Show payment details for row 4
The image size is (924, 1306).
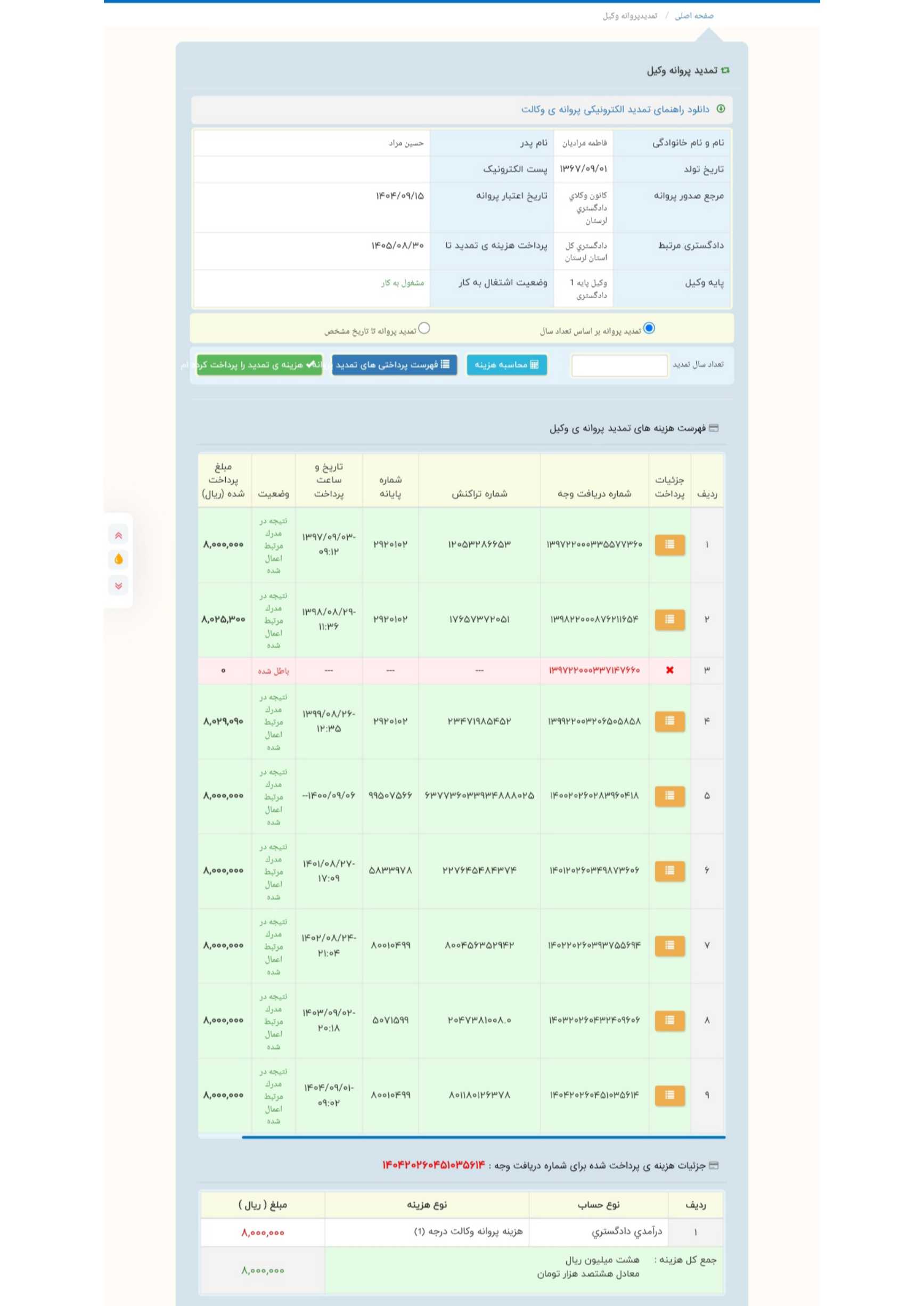(x=669, y=721)
